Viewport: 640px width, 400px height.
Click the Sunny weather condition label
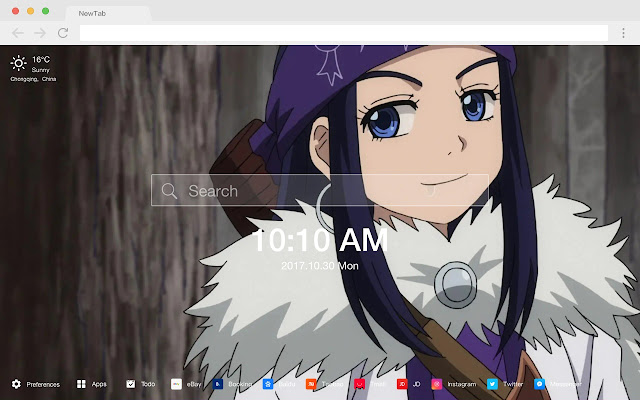[x=40, y=70]
